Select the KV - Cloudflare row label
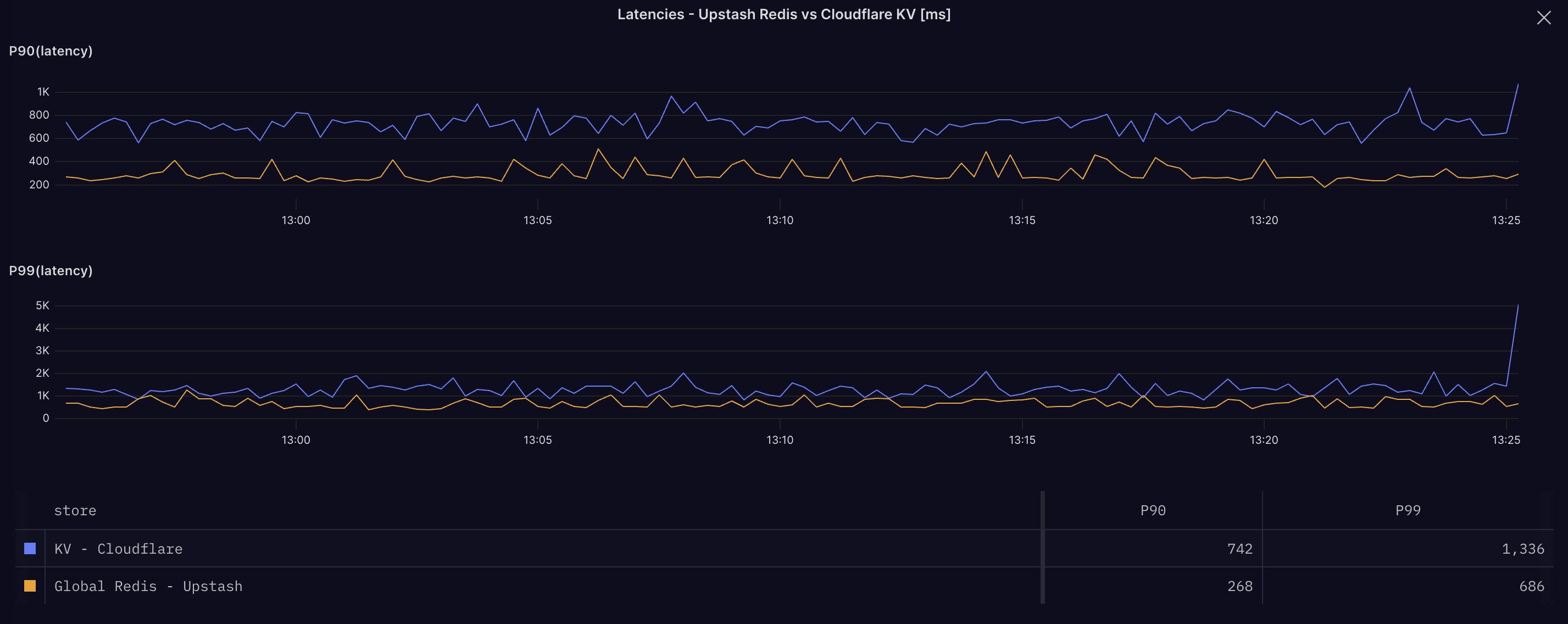The width and height of the screenshot is (1568, 624). tap(118, 549)
